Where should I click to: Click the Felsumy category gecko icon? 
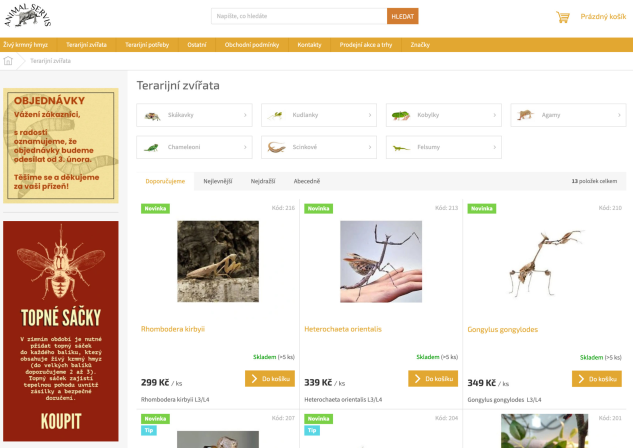click(x=401, y=148)
